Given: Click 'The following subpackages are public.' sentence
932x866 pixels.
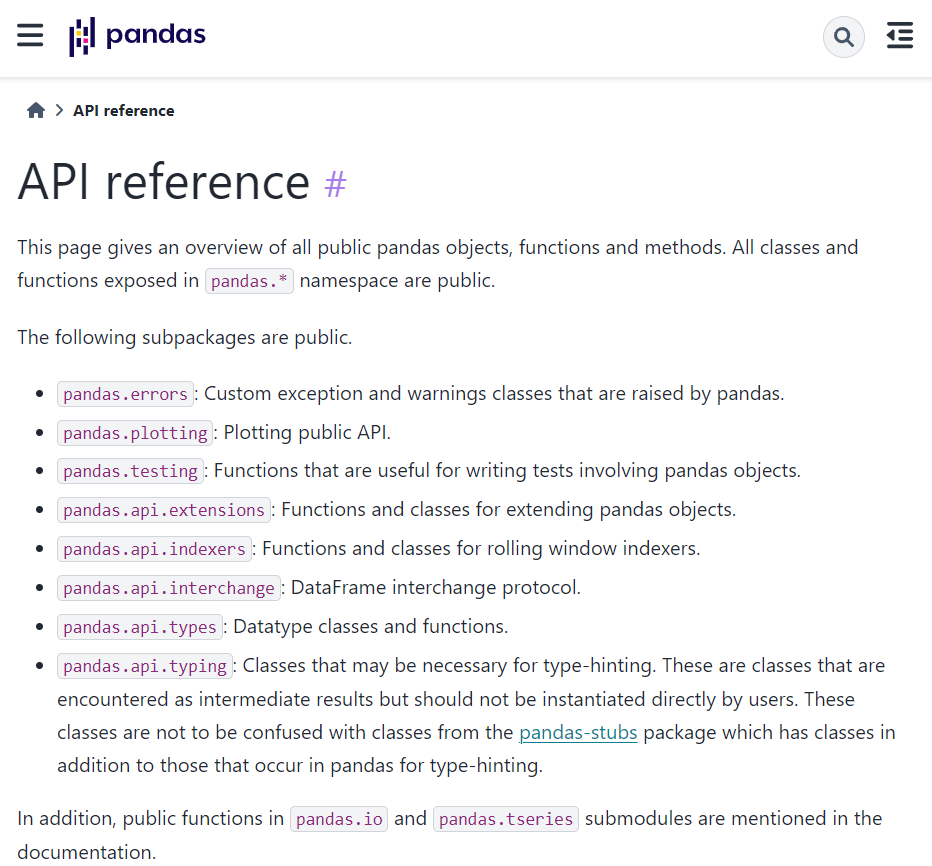Looking at the screenshot, I should (x=185, y=338).
